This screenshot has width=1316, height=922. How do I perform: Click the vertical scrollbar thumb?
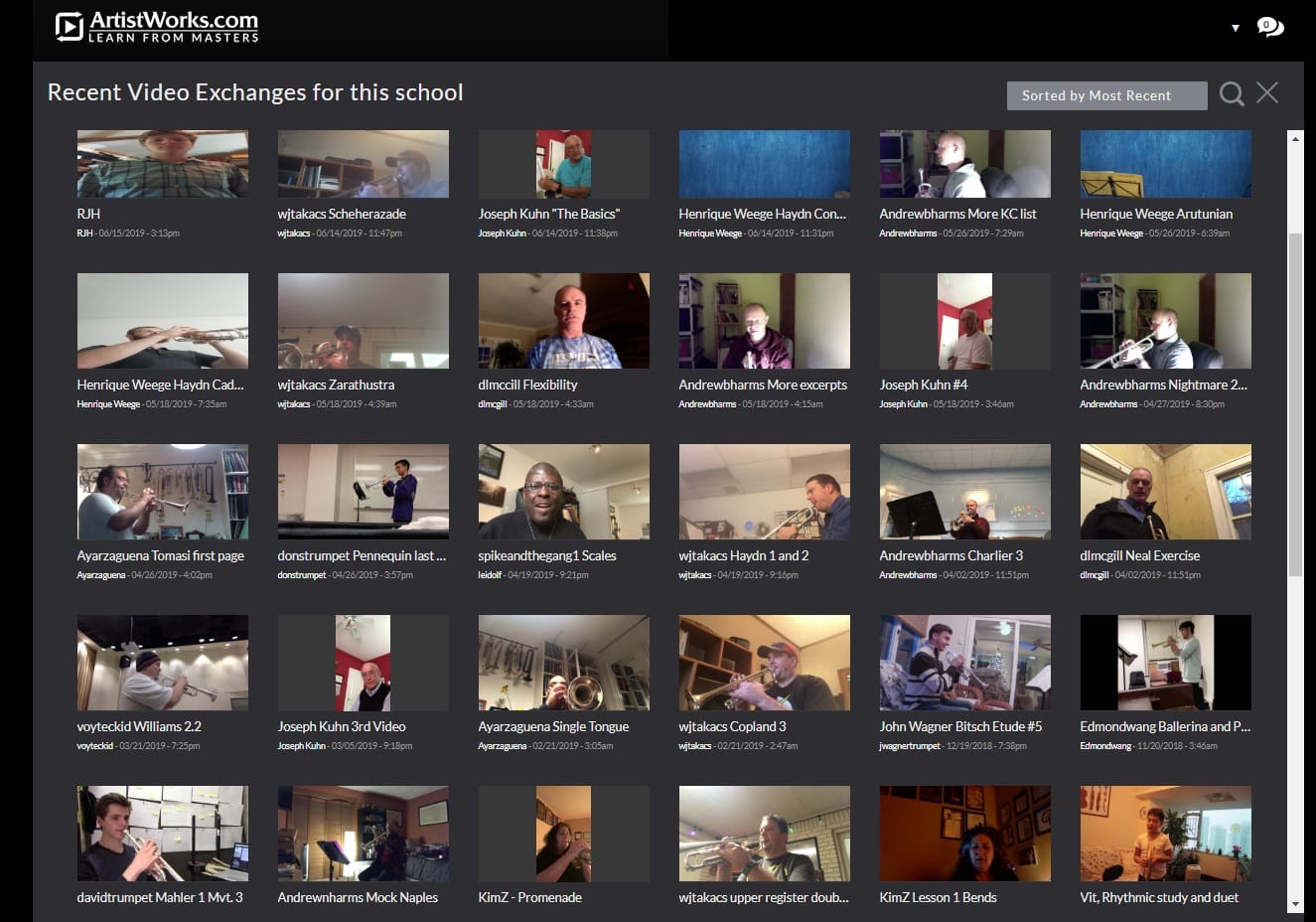coord(1295,404)
